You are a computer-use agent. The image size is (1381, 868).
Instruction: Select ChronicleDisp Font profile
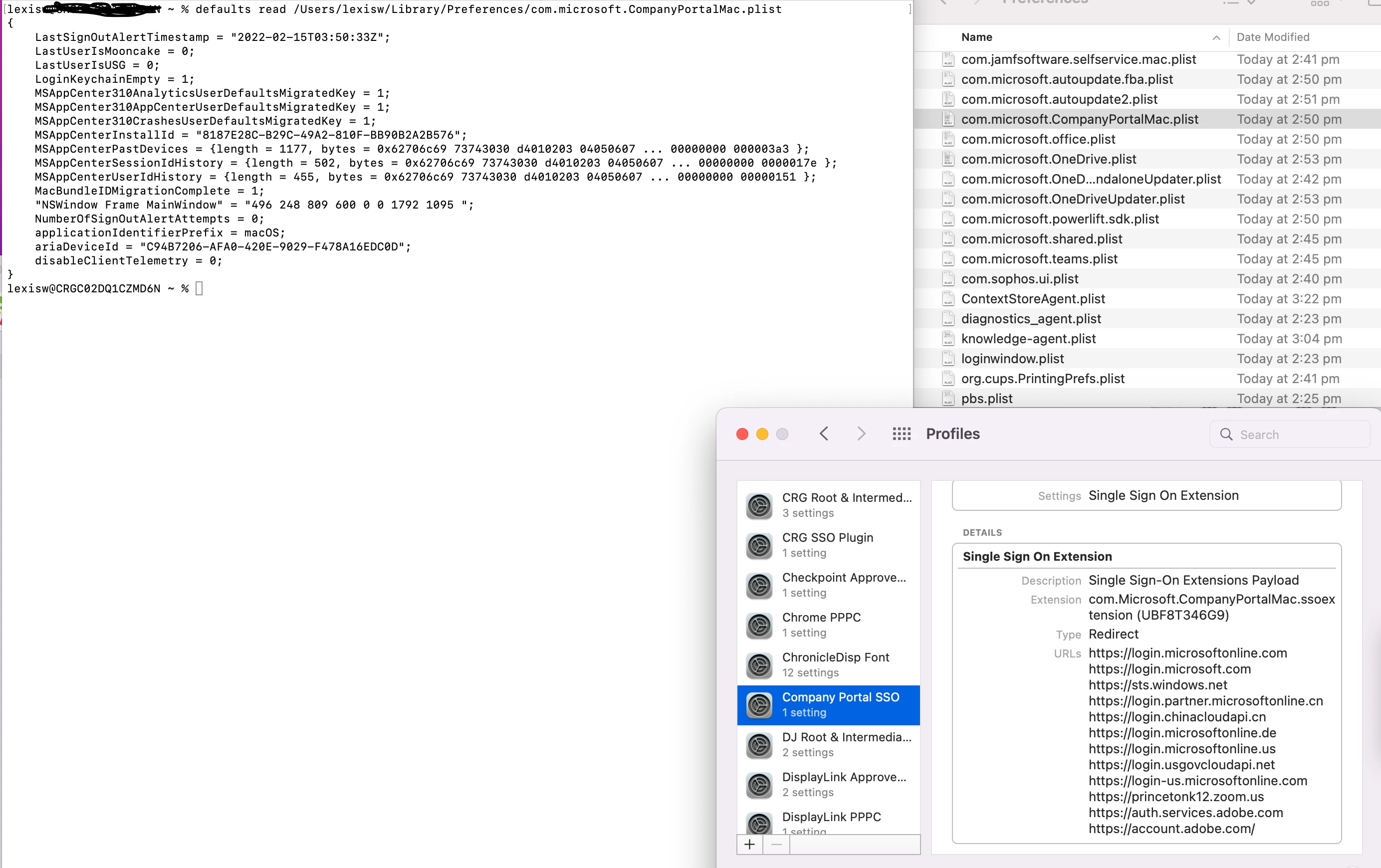(x=828, y=665)
